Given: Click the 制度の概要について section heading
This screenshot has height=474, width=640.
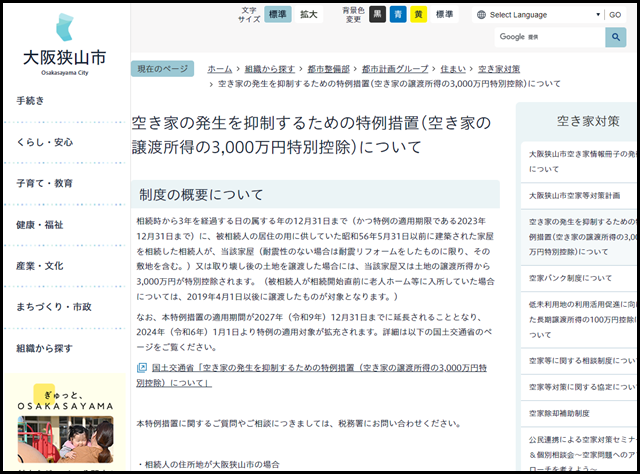Looking at the screenshot, I should [x=315, y=195].
